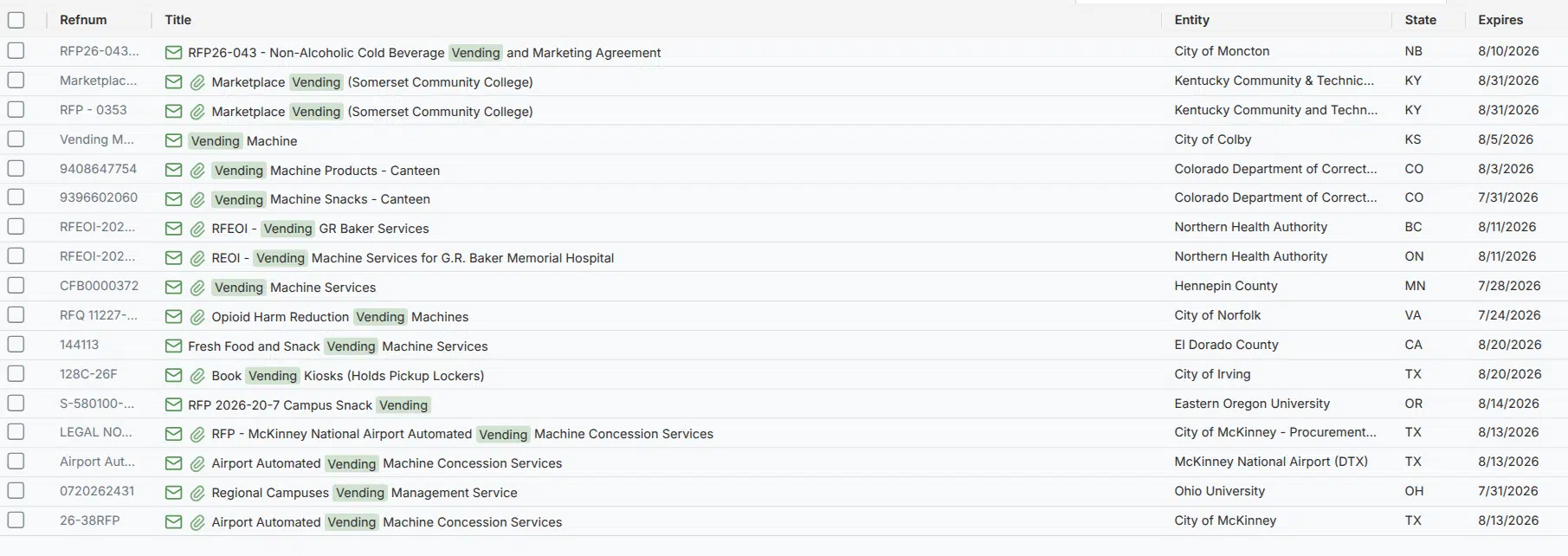This screenshot has width=1568, height=556.
Task: Click the email icon for Hennepin County row
Action: pos(173,288)
